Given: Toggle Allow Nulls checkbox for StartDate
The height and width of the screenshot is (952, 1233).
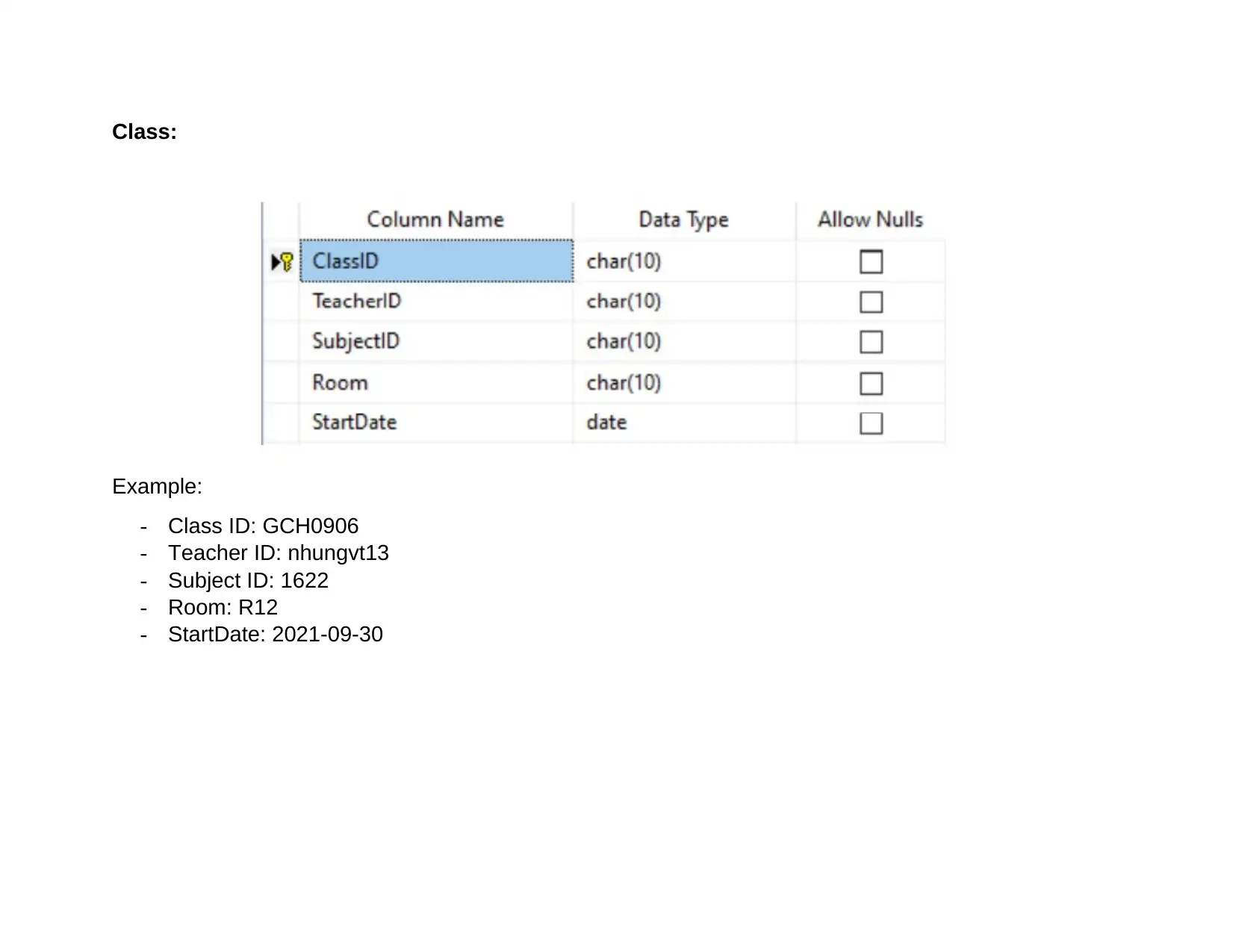Looking at the screenshot, I should click(x=871, y=423).
